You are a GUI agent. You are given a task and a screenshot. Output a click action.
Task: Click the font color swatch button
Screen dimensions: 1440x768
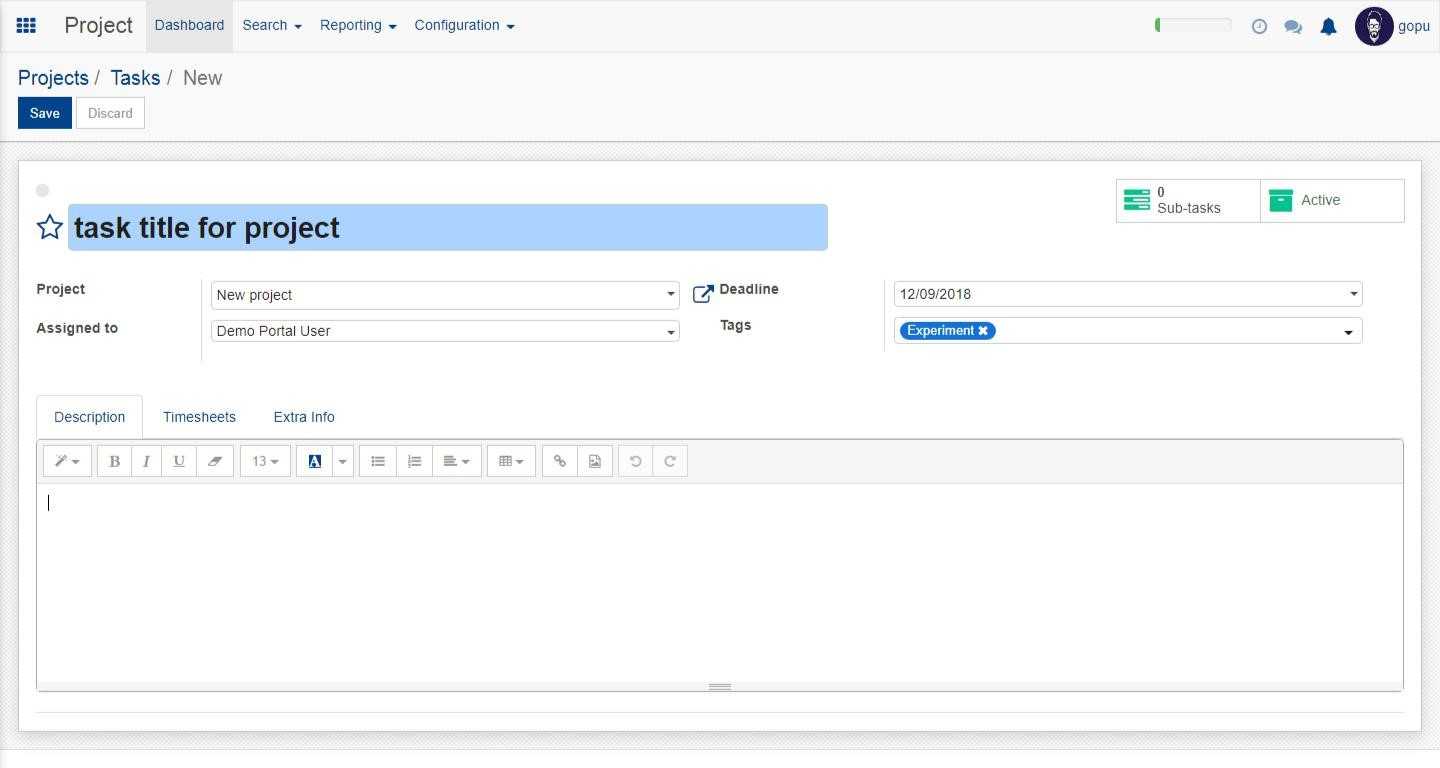pos(314,461)
